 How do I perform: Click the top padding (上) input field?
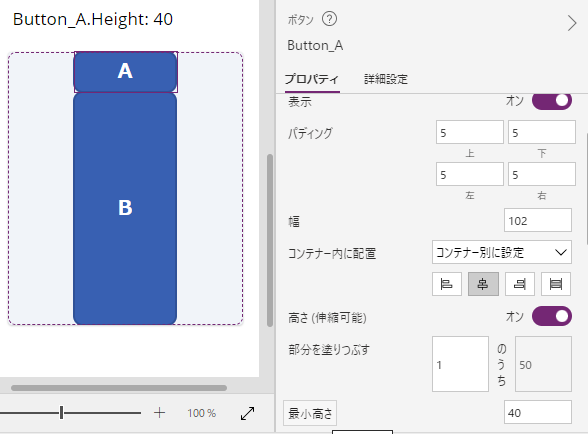470,132
